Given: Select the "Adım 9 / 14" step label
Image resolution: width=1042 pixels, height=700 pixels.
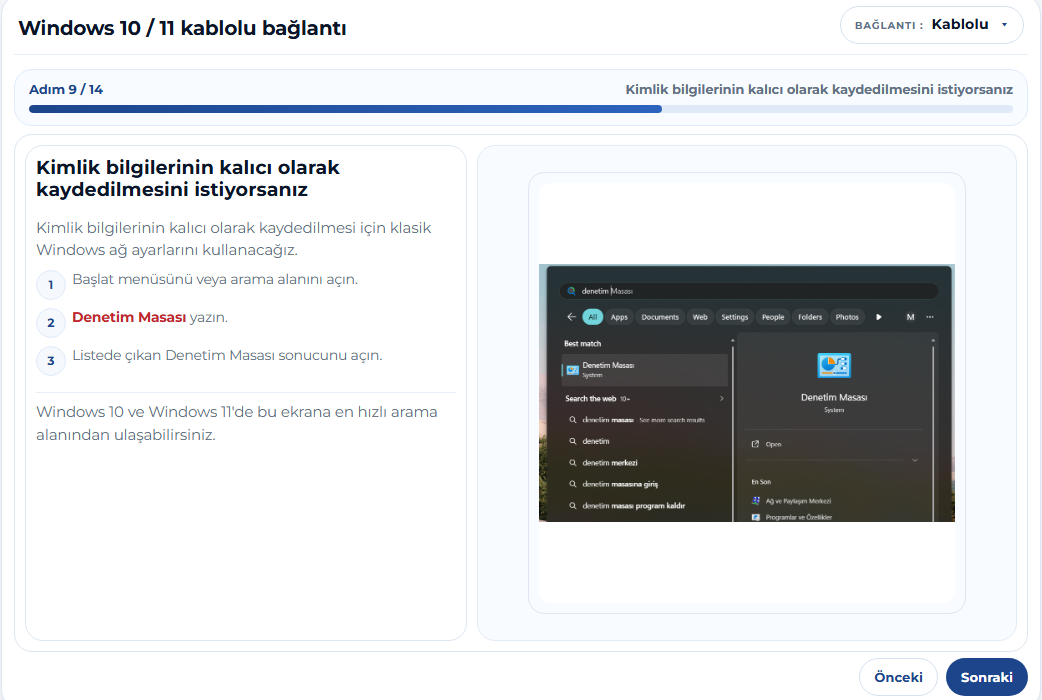Looking at the screenshot, I should (66, 89).
